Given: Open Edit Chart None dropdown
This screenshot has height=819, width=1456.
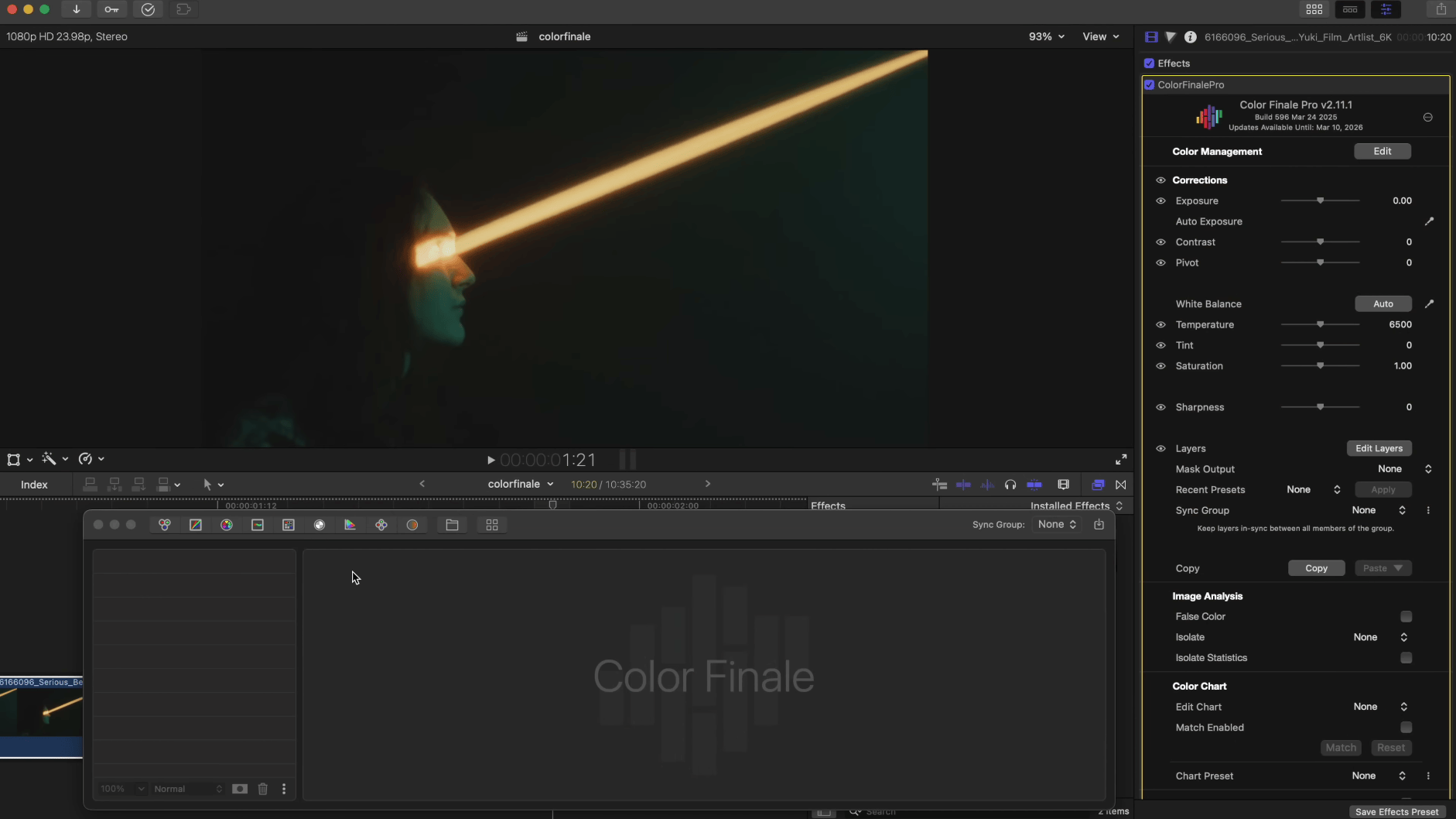Looking at the screenshot, I should (1380, 707).
